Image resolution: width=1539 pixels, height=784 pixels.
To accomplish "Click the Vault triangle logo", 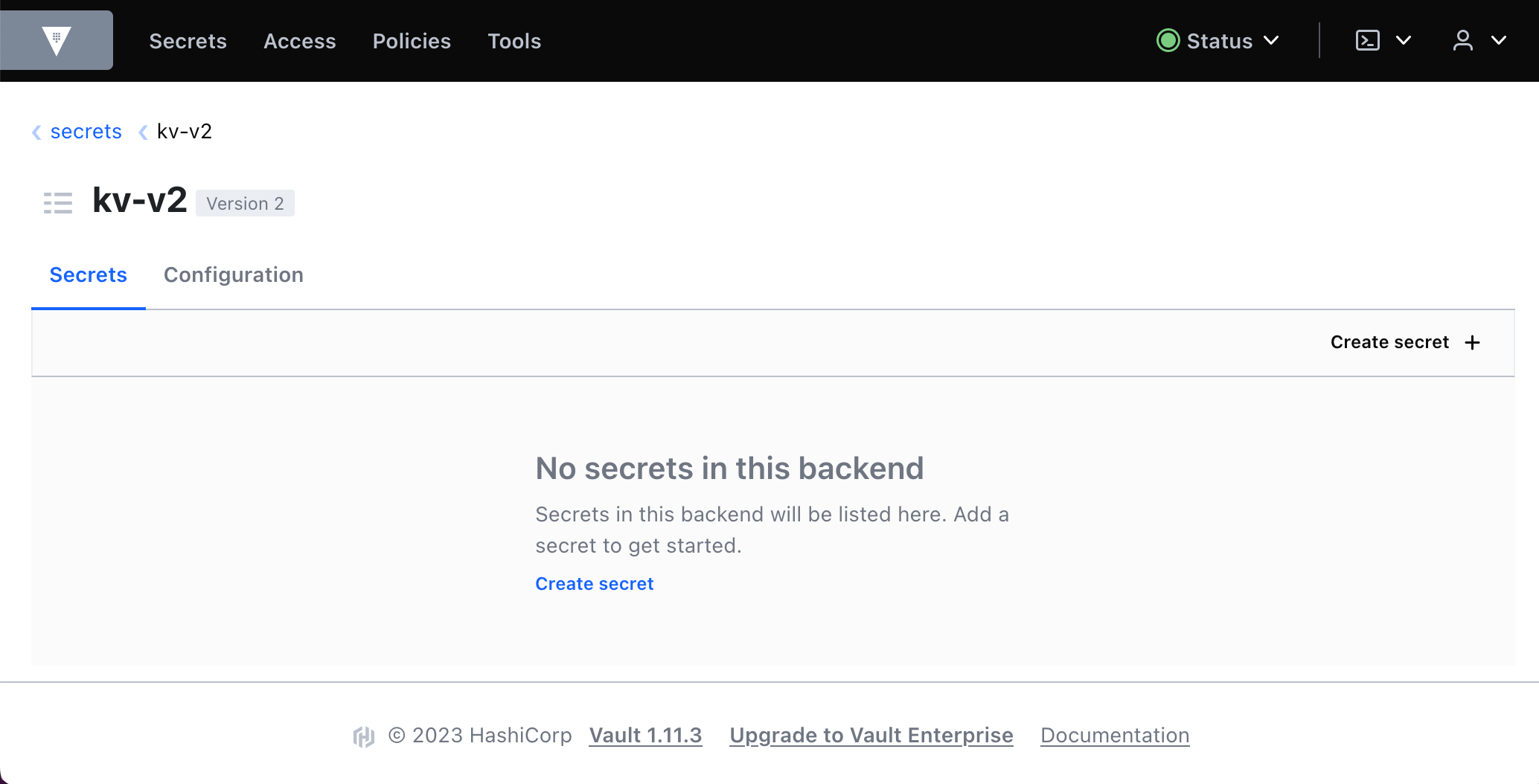I will [x=57, y=40].
